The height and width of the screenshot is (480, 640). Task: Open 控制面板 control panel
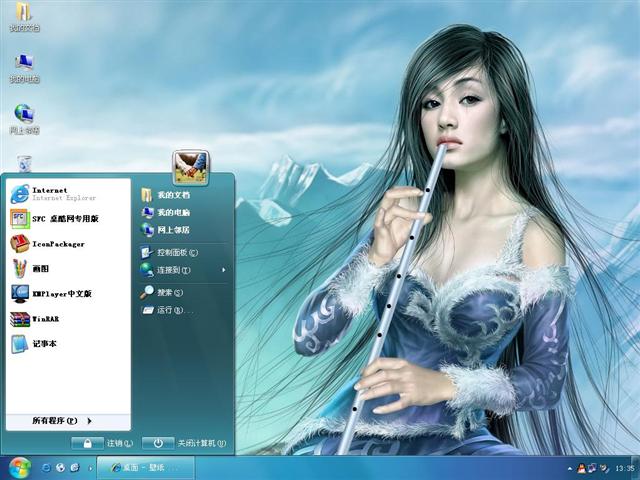click(183, 252)
